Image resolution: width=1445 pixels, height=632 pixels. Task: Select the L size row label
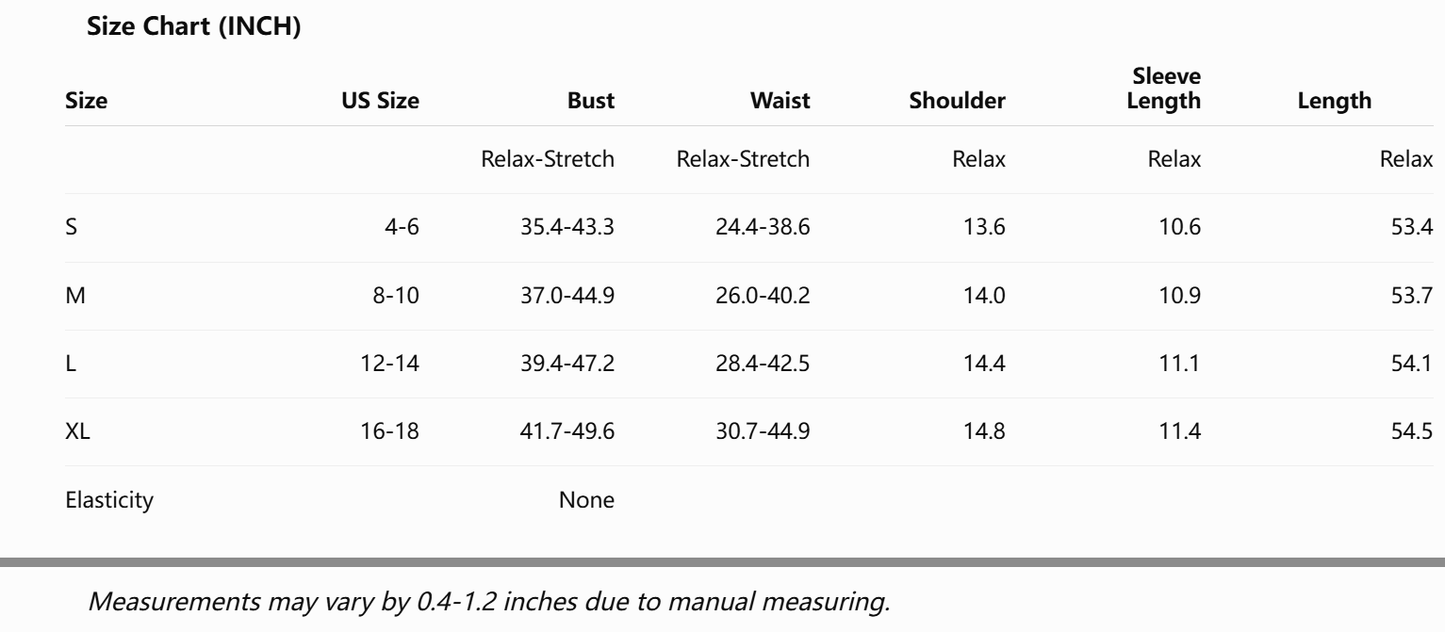[x=70, y=363]
